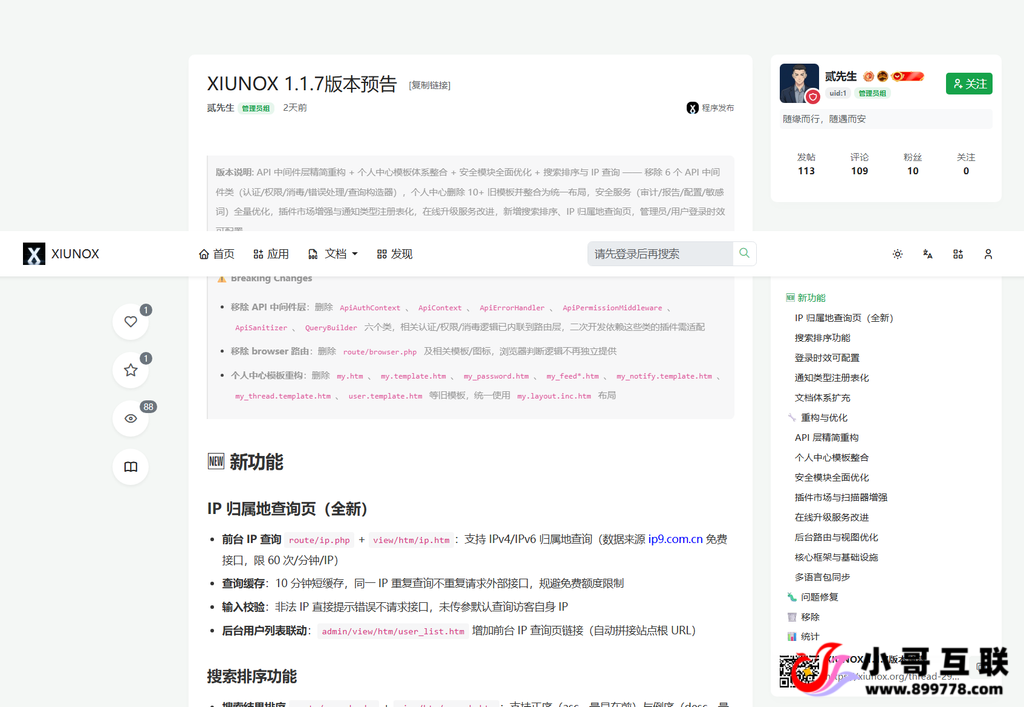The image size is (1024, 707).
Task: Follow the author with 关注 button
Action: coord(969,84)
